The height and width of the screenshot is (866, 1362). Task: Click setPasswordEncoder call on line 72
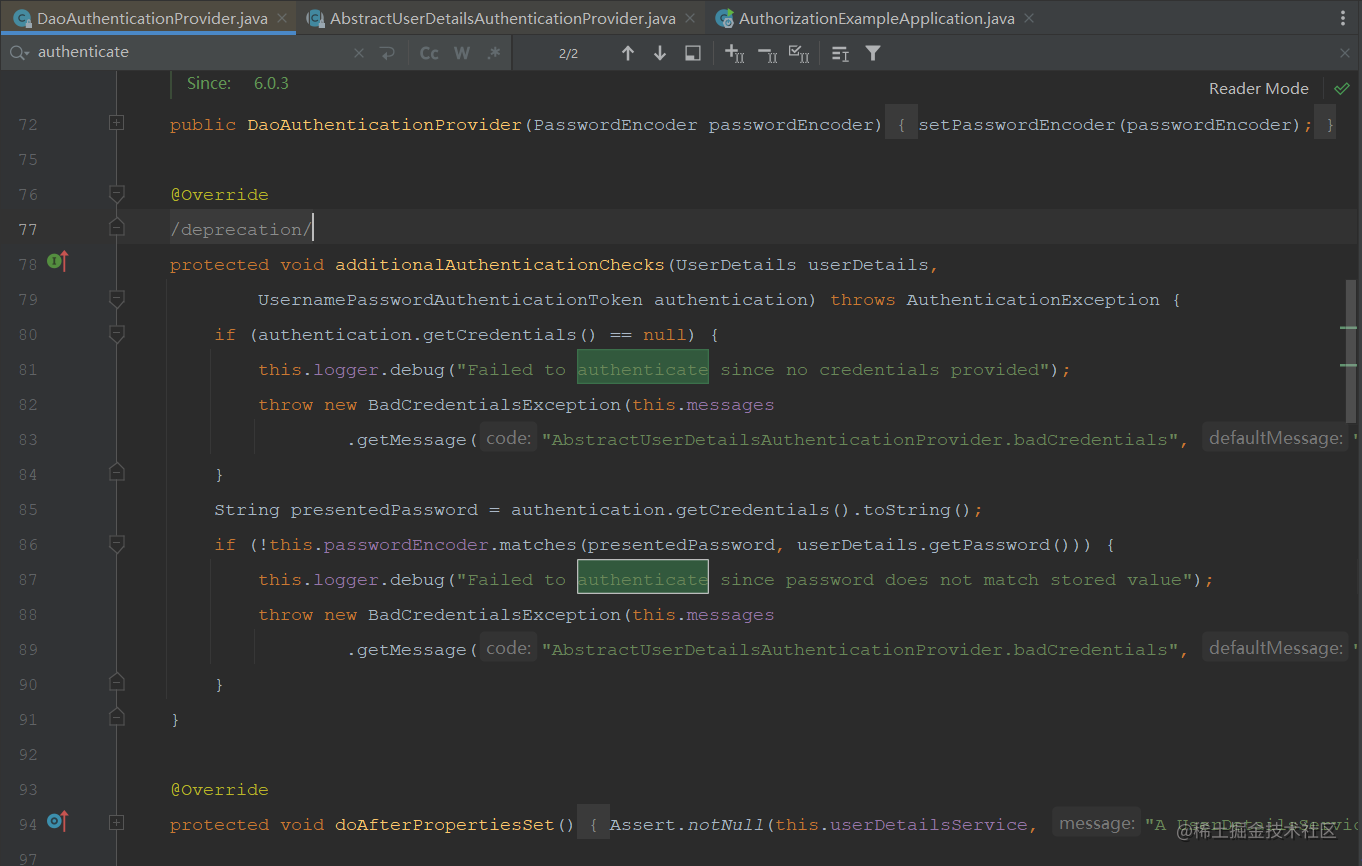pyautogui.click(x=1016, y=125)
